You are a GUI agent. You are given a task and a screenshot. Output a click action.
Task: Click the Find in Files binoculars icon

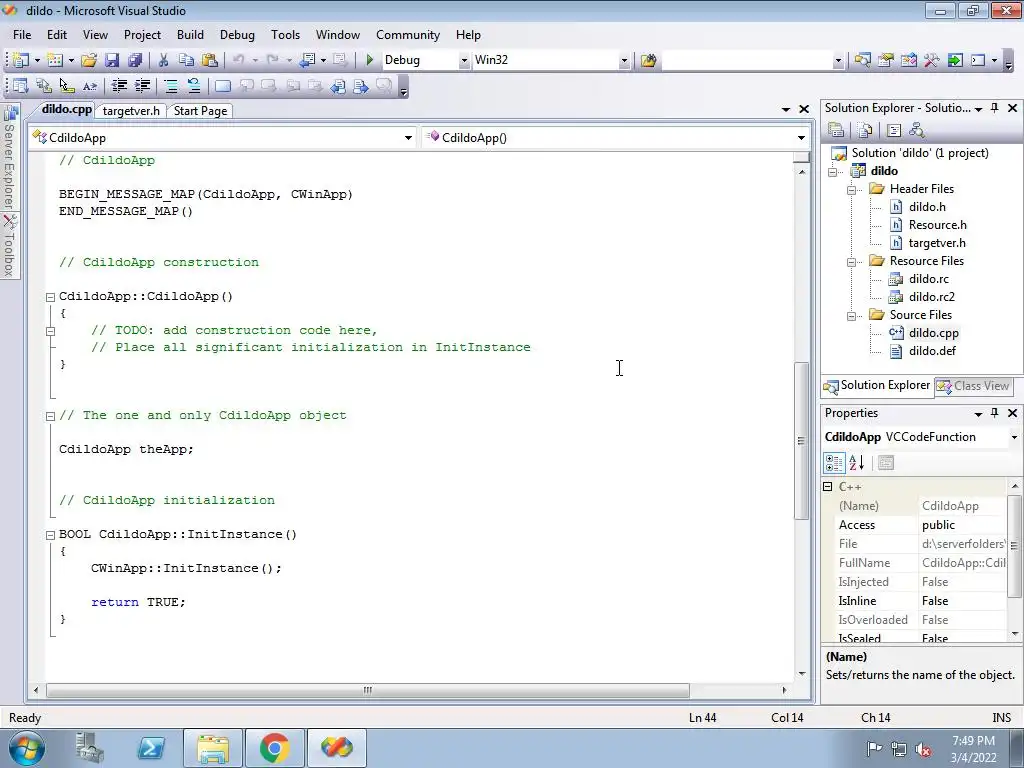point(648,60)
